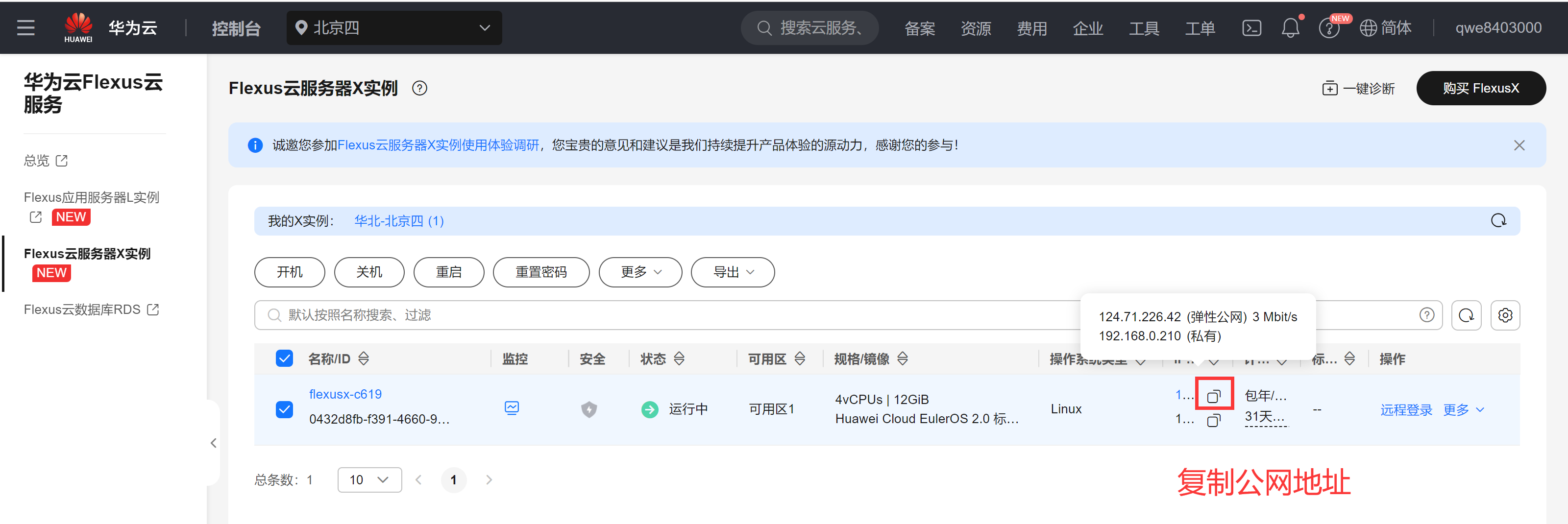Open 资源 in top navigation
This screenshot has height=524, width=1568.
tap(976, 28)
